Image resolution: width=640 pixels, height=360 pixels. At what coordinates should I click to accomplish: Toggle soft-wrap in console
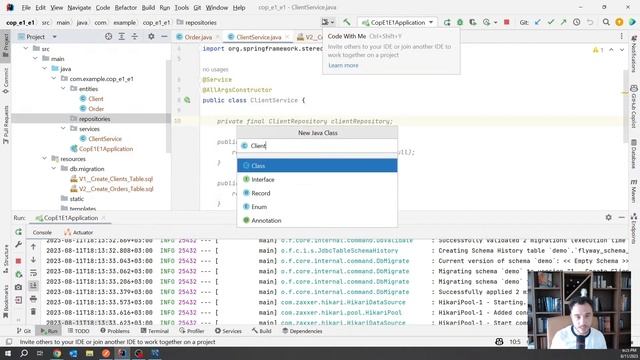coord(33,273)
